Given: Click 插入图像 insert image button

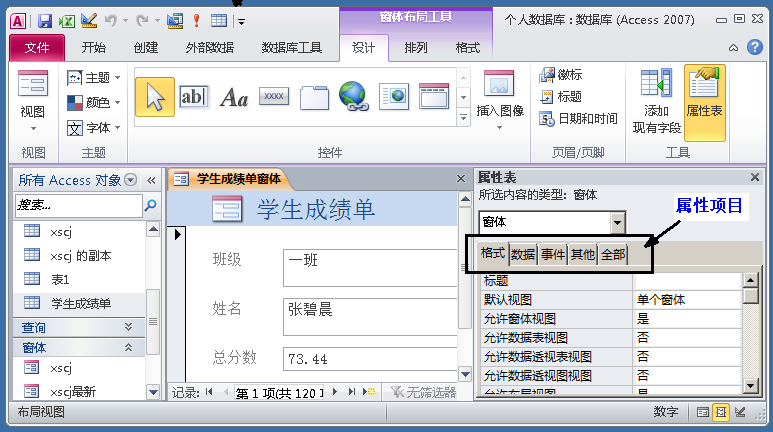Looking at the screenshot, I should (x=499, y=100).
